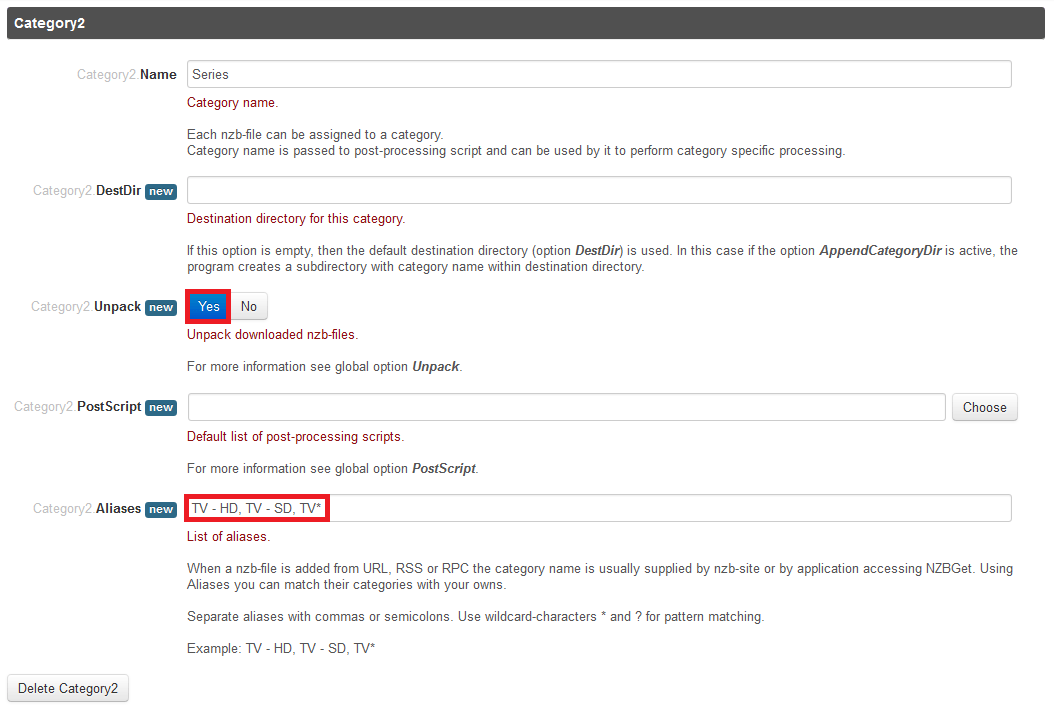Screen dimensions: 1054x714
Task: Set Unpack option to Yes
Action: click(208, 306)
